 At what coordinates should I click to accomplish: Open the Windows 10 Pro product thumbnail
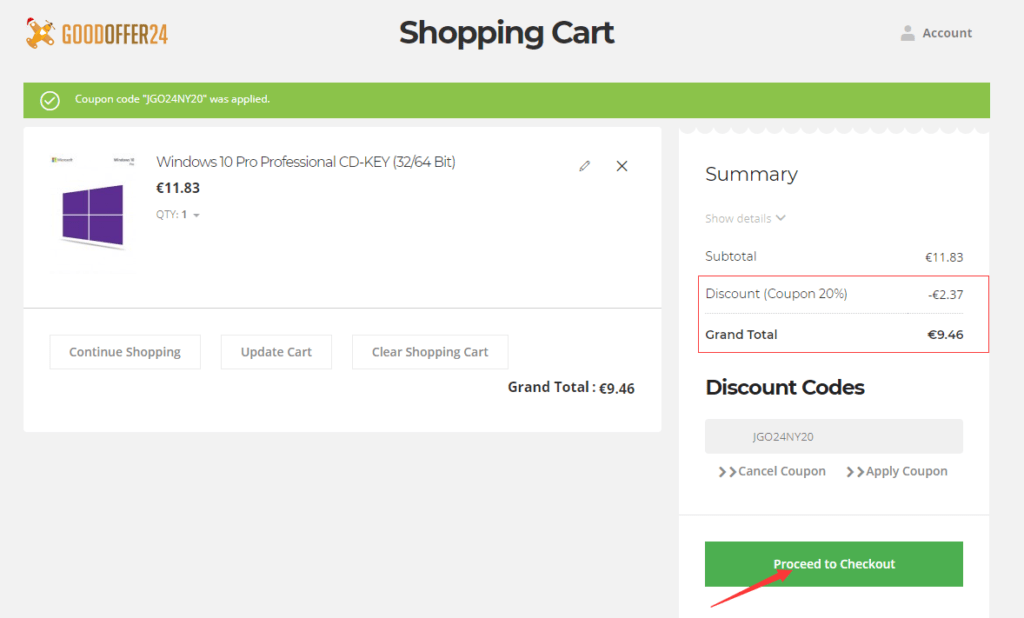[92, 214]
